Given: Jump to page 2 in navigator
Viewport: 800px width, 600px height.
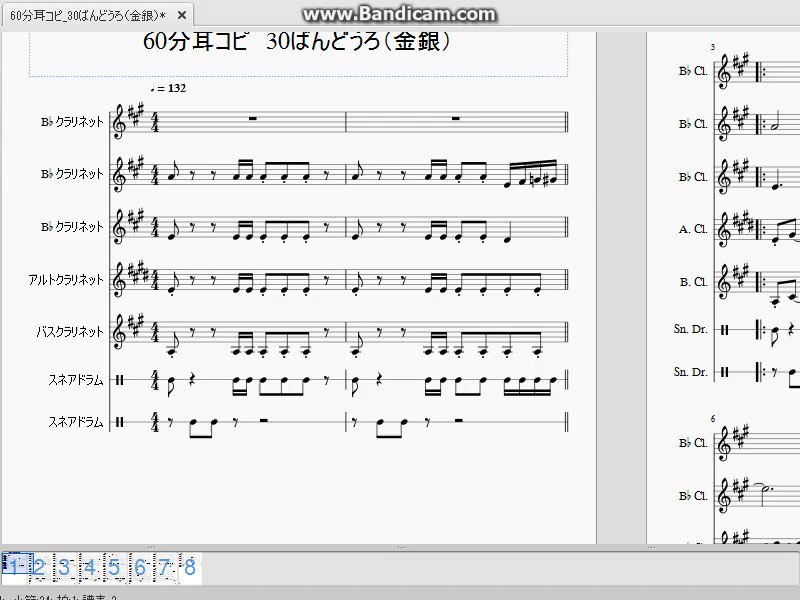Looking at the screenshot, I should pos(40,567).
